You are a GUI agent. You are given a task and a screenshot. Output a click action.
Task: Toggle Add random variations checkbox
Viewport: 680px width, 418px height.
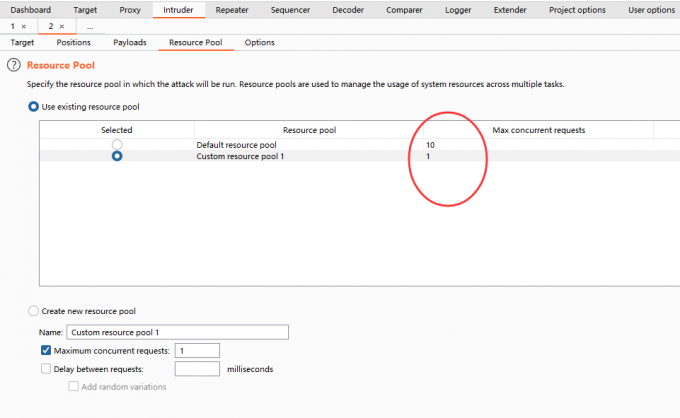[x=74, y=386]
